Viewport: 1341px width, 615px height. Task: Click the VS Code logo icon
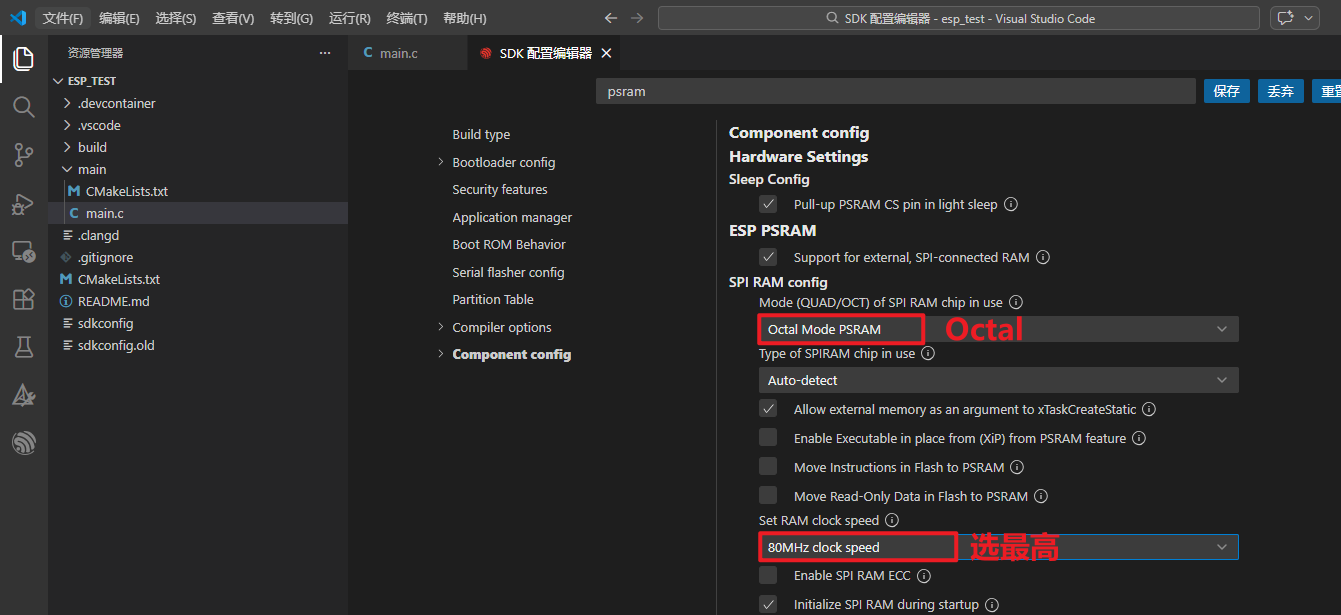pyautogui.click(x=17, y=18)
